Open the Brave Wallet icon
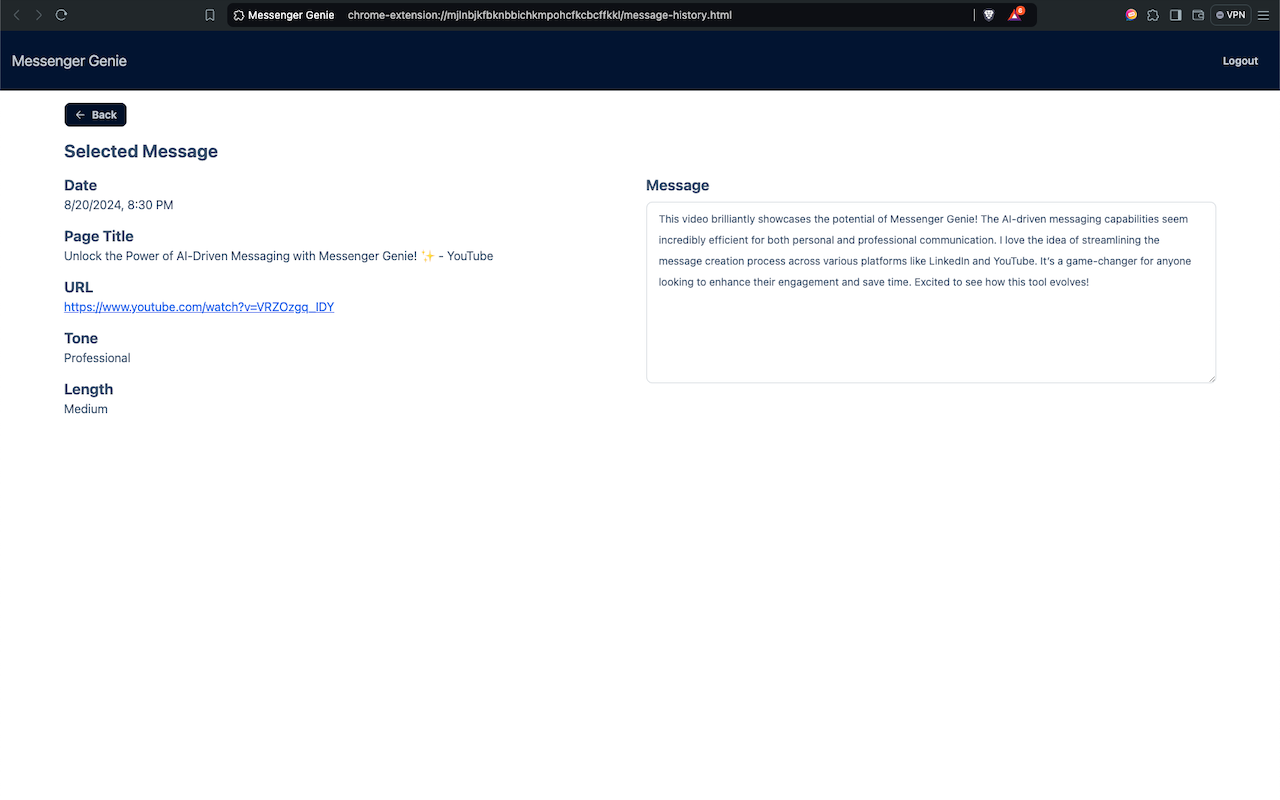 pyautogui.click(x=1198, y=15)
